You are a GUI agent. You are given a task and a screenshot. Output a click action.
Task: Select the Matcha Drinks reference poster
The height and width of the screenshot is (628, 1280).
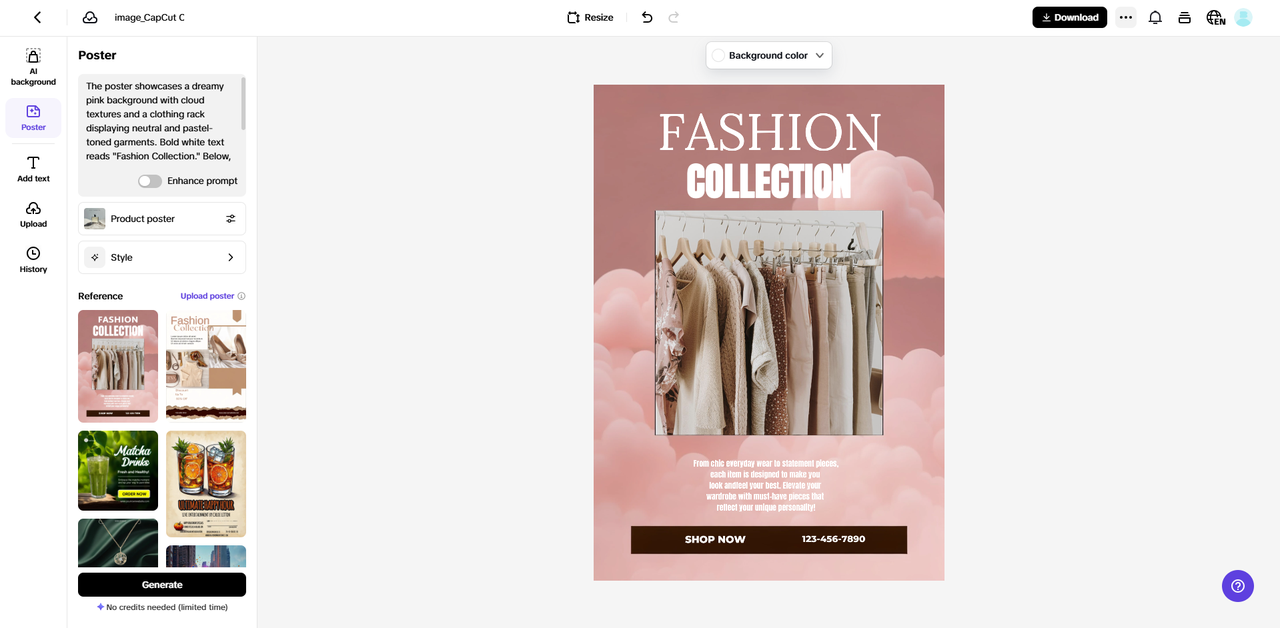point(118,471)
